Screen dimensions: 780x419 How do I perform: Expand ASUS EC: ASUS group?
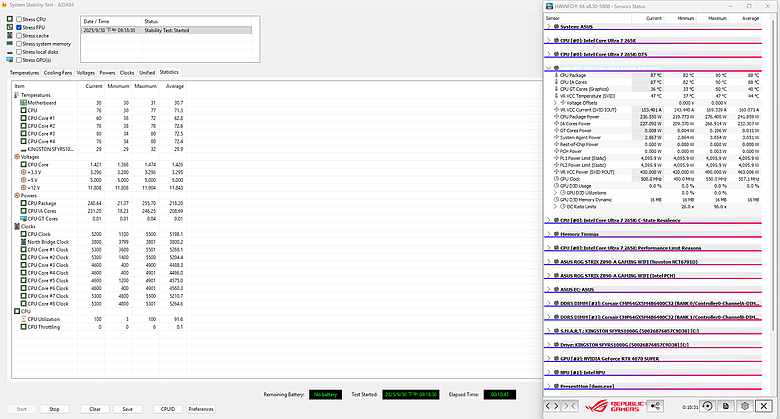pos(549,289)
